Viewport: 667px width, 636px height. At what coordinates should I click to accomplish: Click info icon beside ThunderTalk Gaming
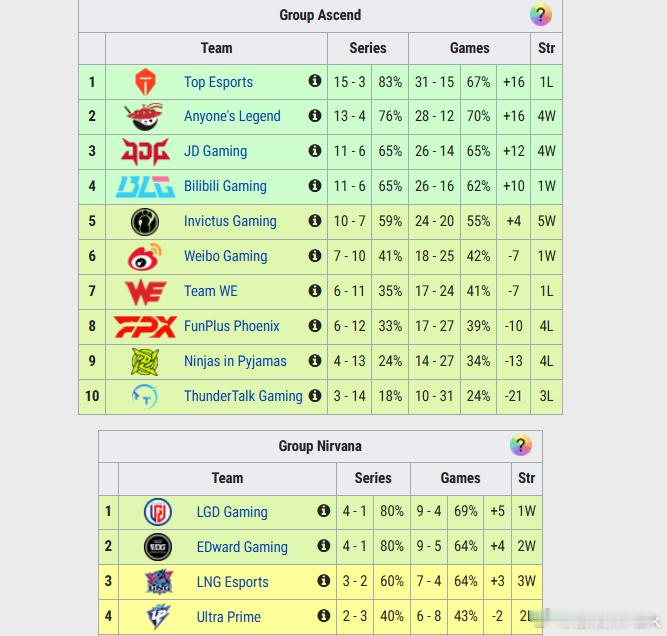point(315,396)
